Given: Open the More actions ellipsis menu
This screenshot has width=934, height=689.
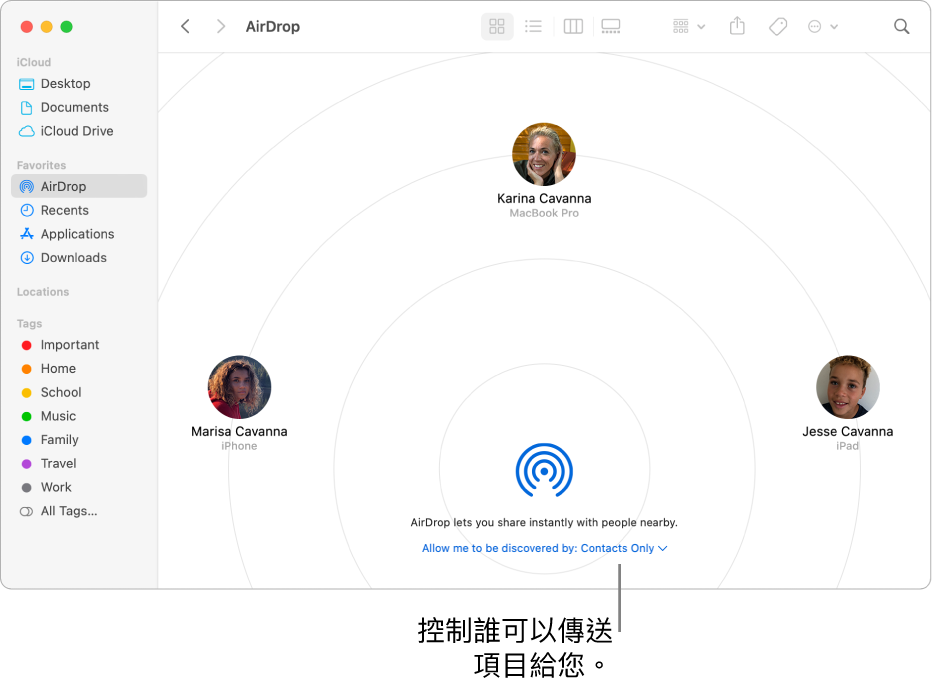Looking at the screenshot, I should [x=823, y=26].
